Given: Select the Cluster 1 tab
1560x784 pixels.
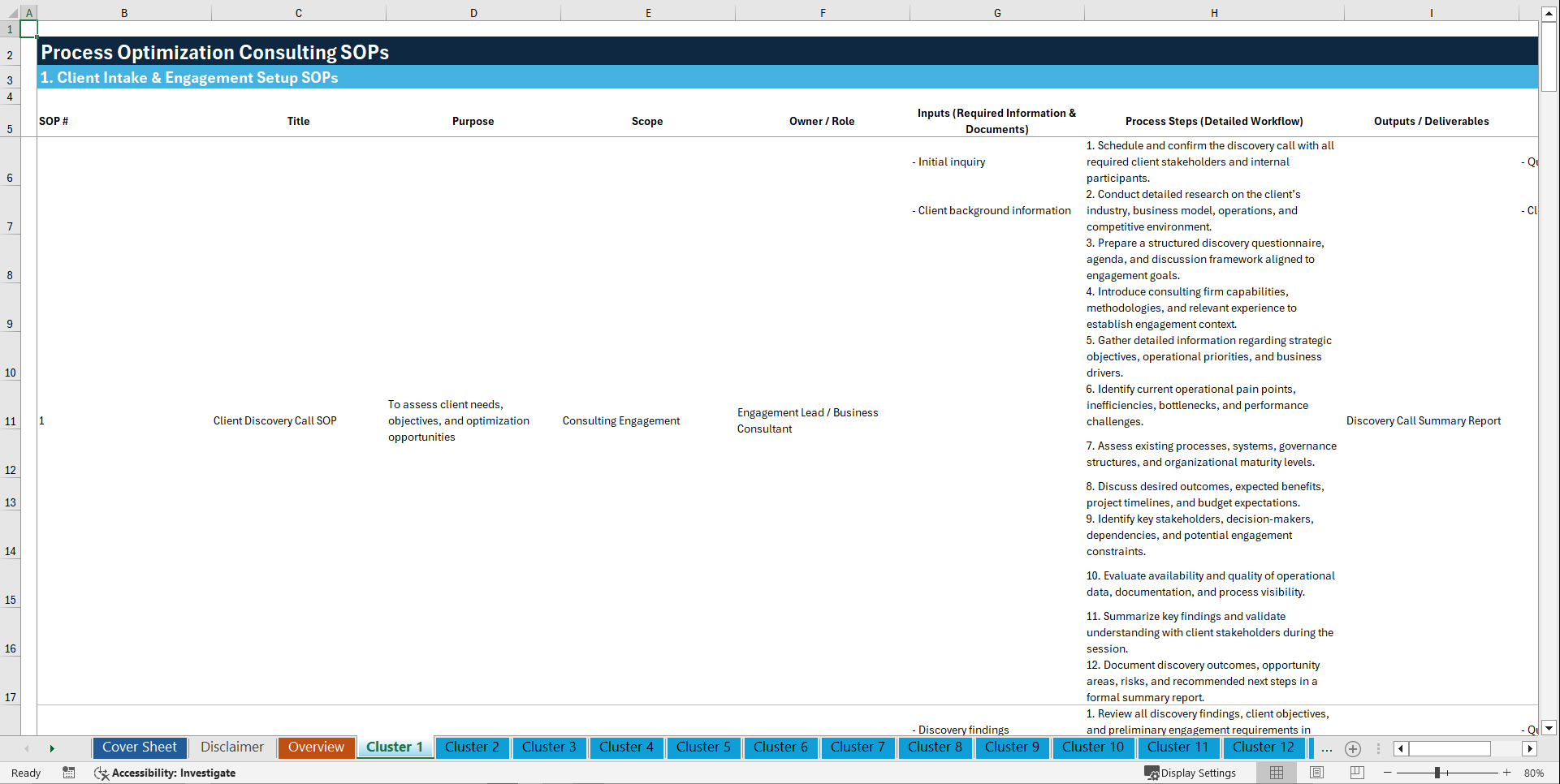Looking at the screenshot, I should point(395,747).
